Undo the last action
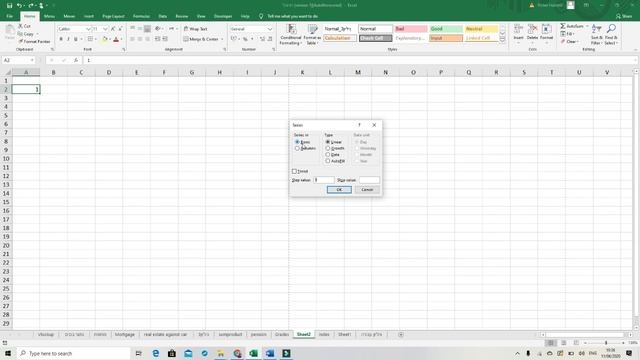The height and width of the screenshot is (360, 640). coord(19,5)
